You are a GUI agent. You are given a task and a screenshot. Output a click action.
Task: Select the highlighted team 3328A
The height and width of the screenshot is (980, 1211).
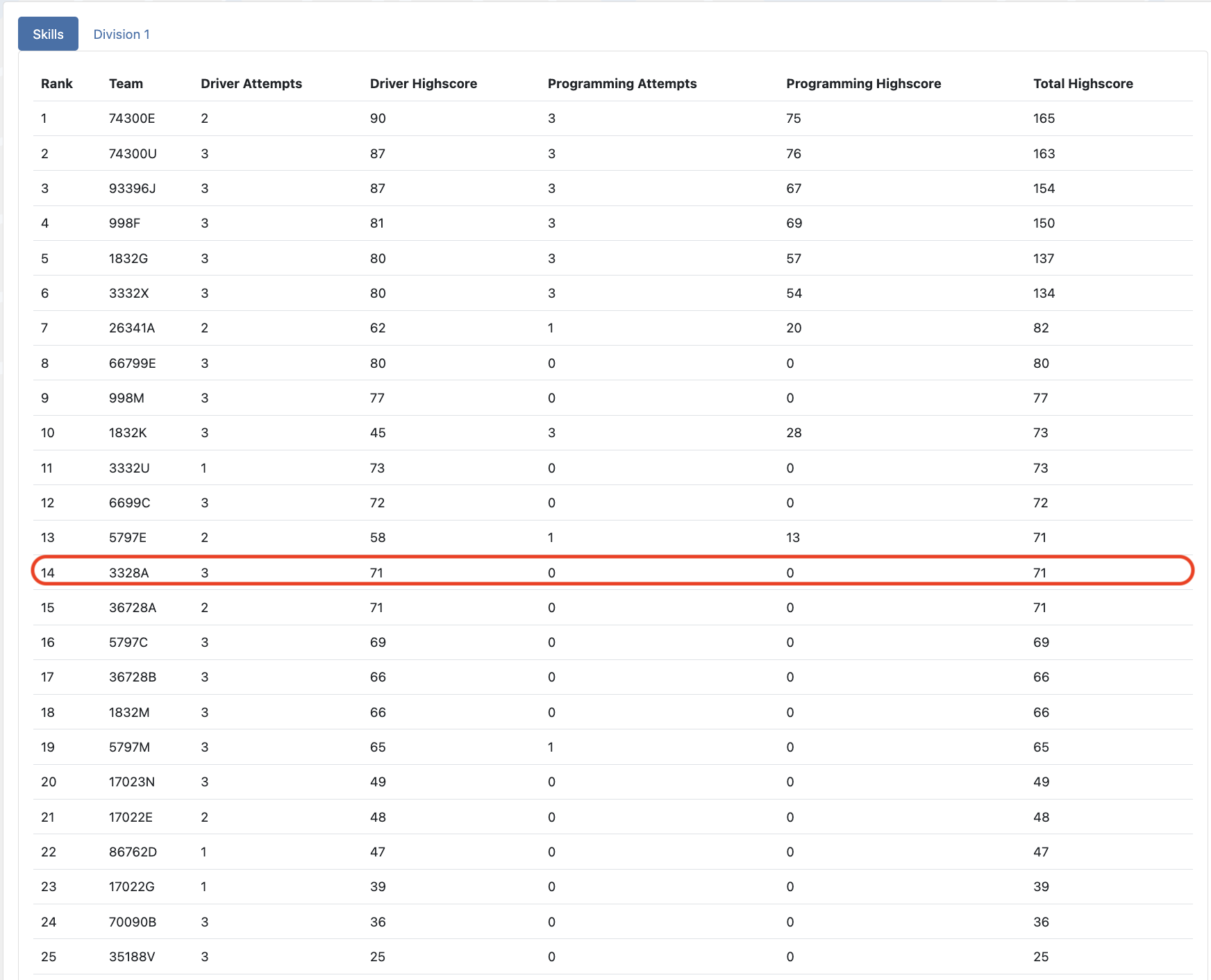[x=128, y=573]
